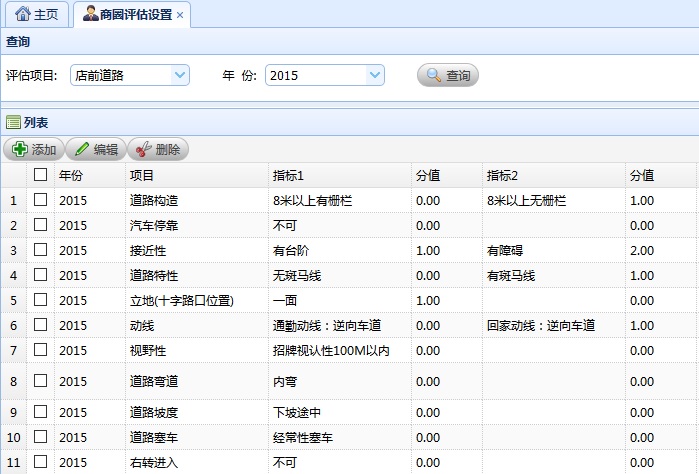Click the 项目 column header
Screen dimensions: 699x474
[197, 175]
